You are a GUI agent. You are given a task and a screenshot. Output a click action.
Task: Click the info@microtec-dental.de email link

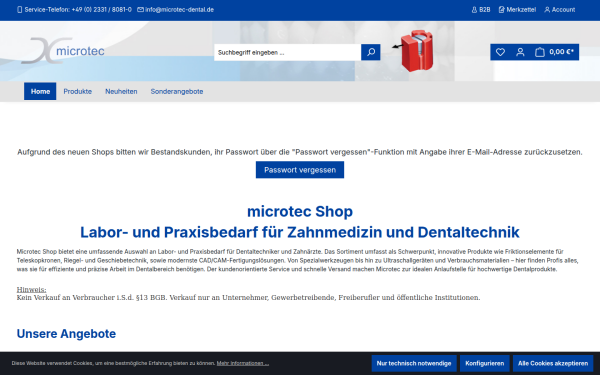pos(179,10)
